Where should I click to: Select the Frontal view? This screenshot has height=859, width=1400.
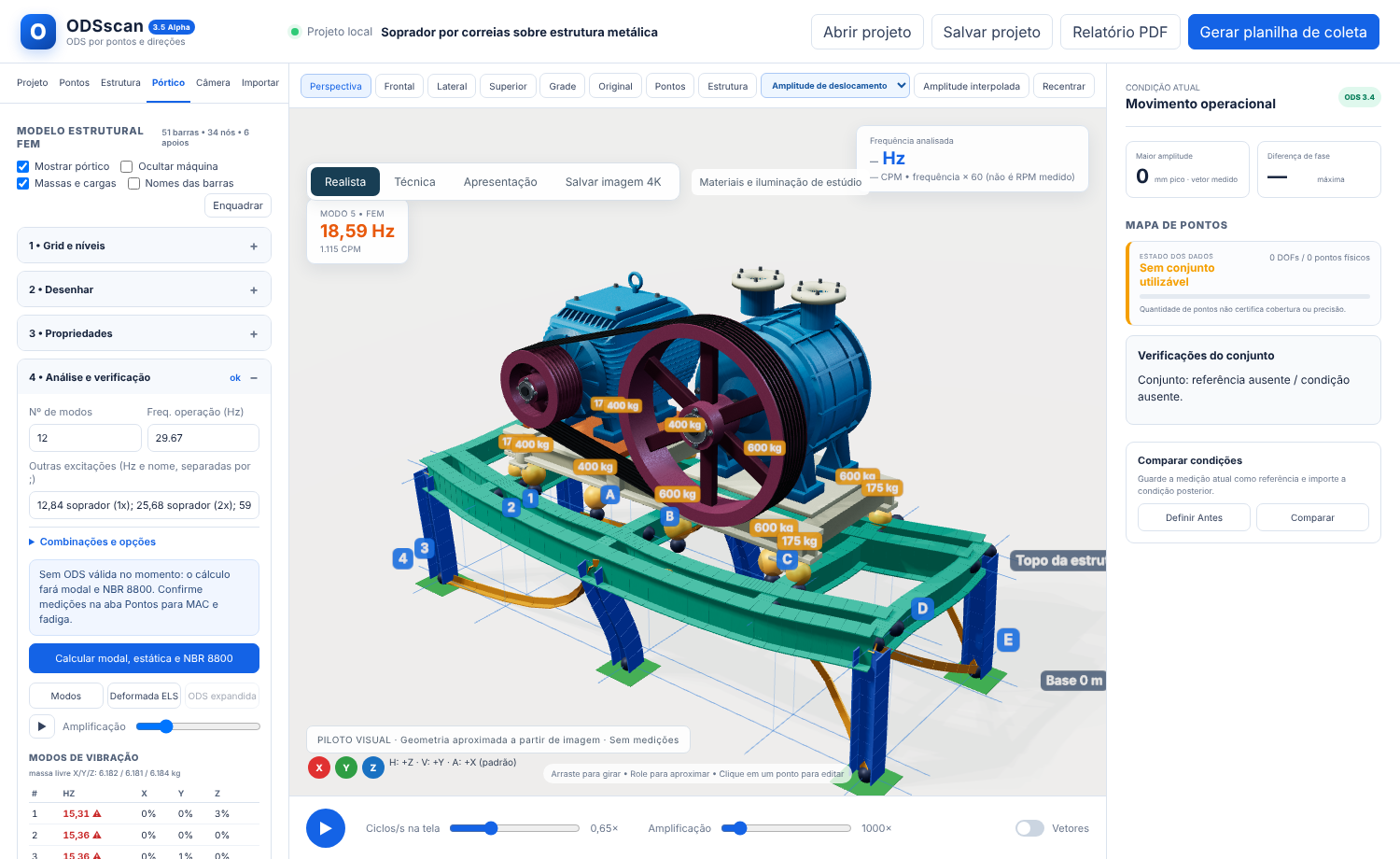pos(399,86)
